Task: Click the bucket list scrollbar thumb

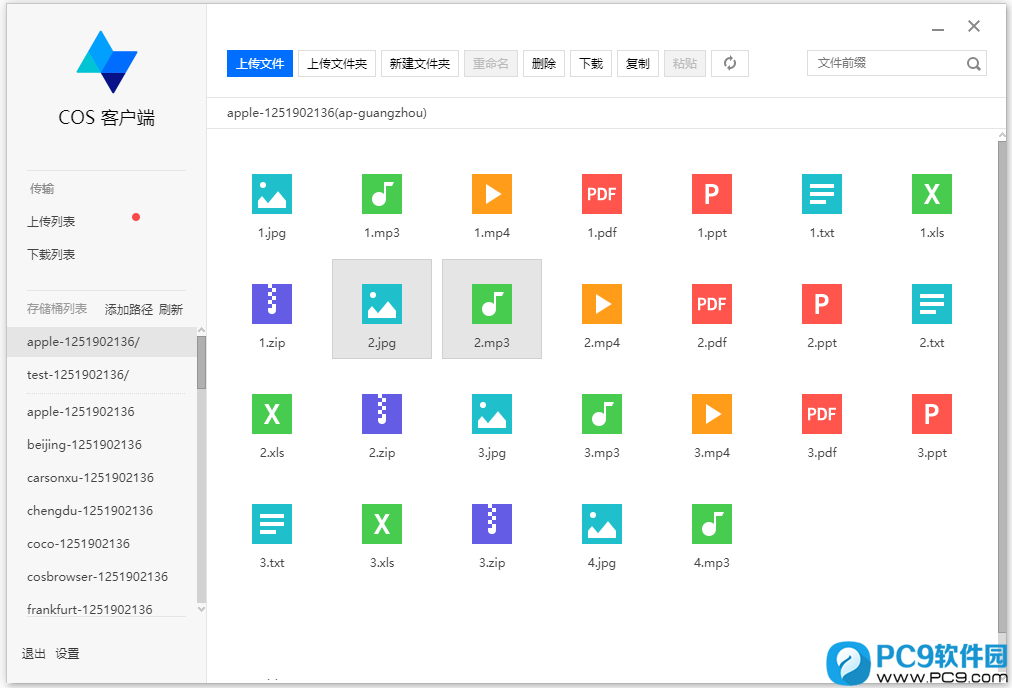Action: click(201, 362)
